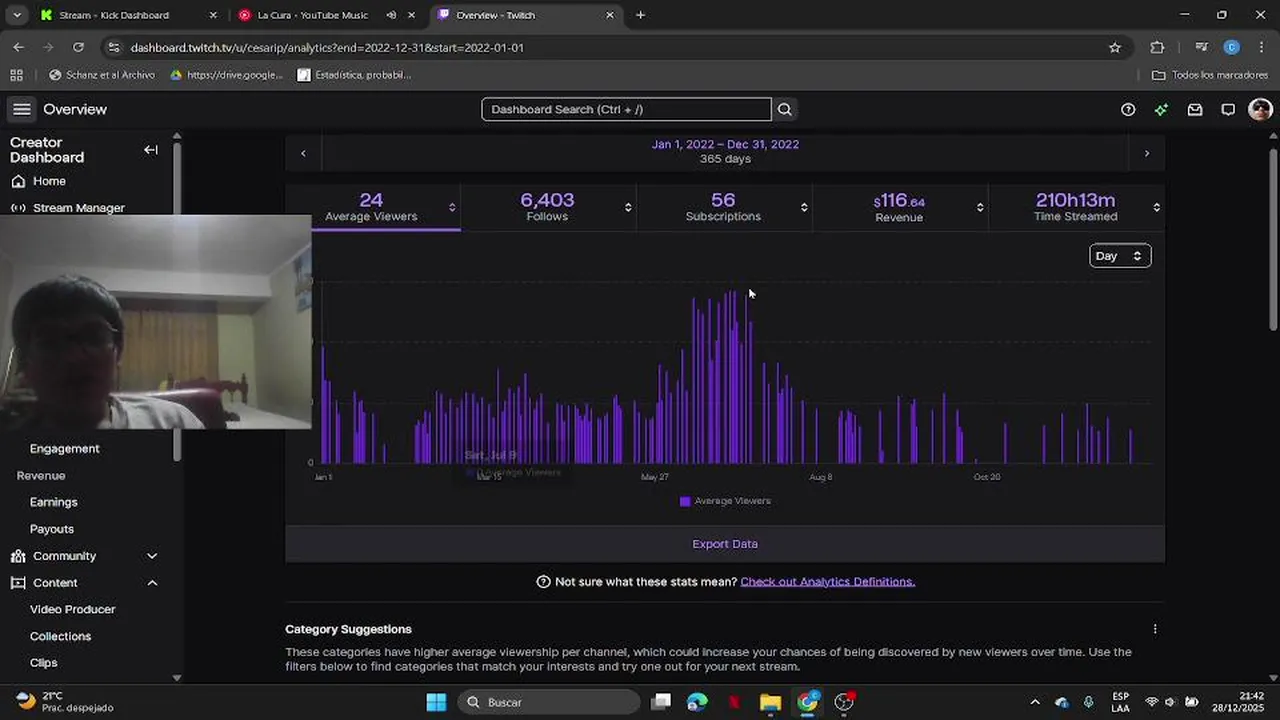Click the Chrome address bar URL
This screenshot has width=1280, height=720.
(x=327, y=47)
